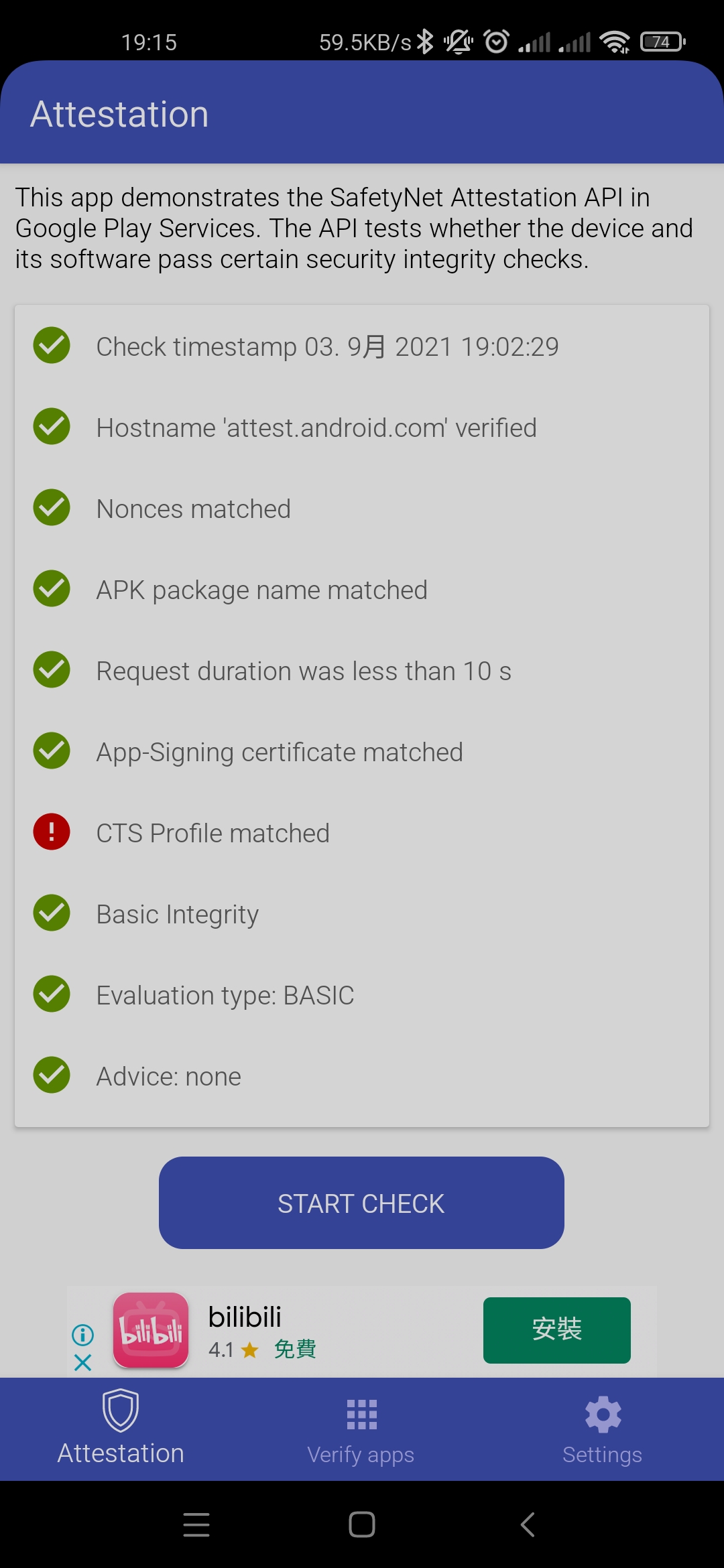Open Android recent apps menu button
724x1568 pixels.
(196, 1524)
